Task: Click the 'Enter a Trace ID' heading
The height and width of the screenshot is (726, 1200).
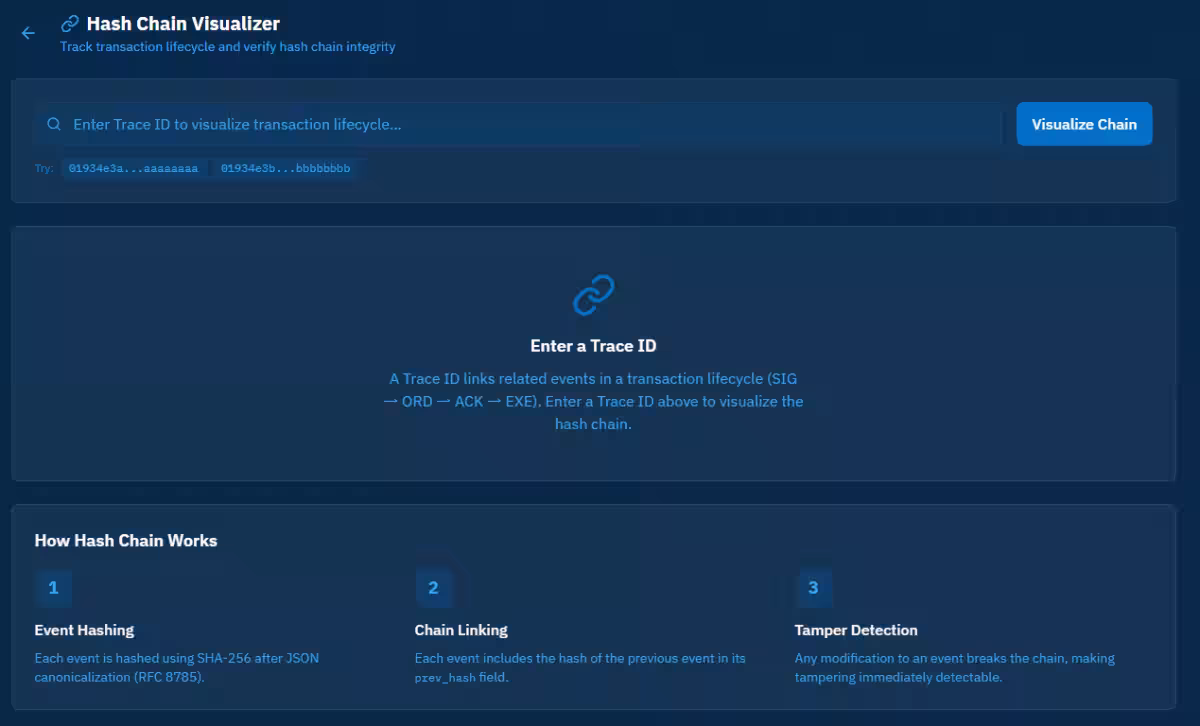Action: [593, 346]
